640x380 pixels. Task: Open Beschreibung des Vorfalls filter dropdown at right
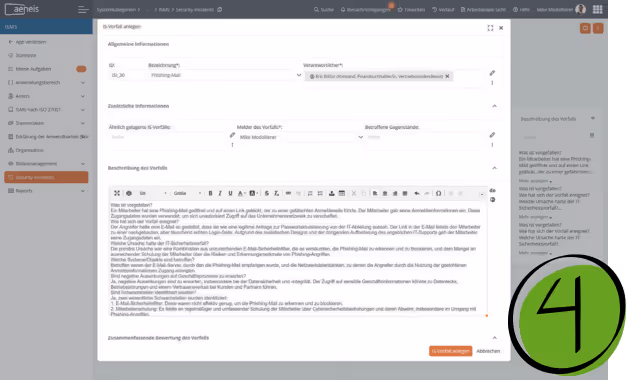pos(593,118)
